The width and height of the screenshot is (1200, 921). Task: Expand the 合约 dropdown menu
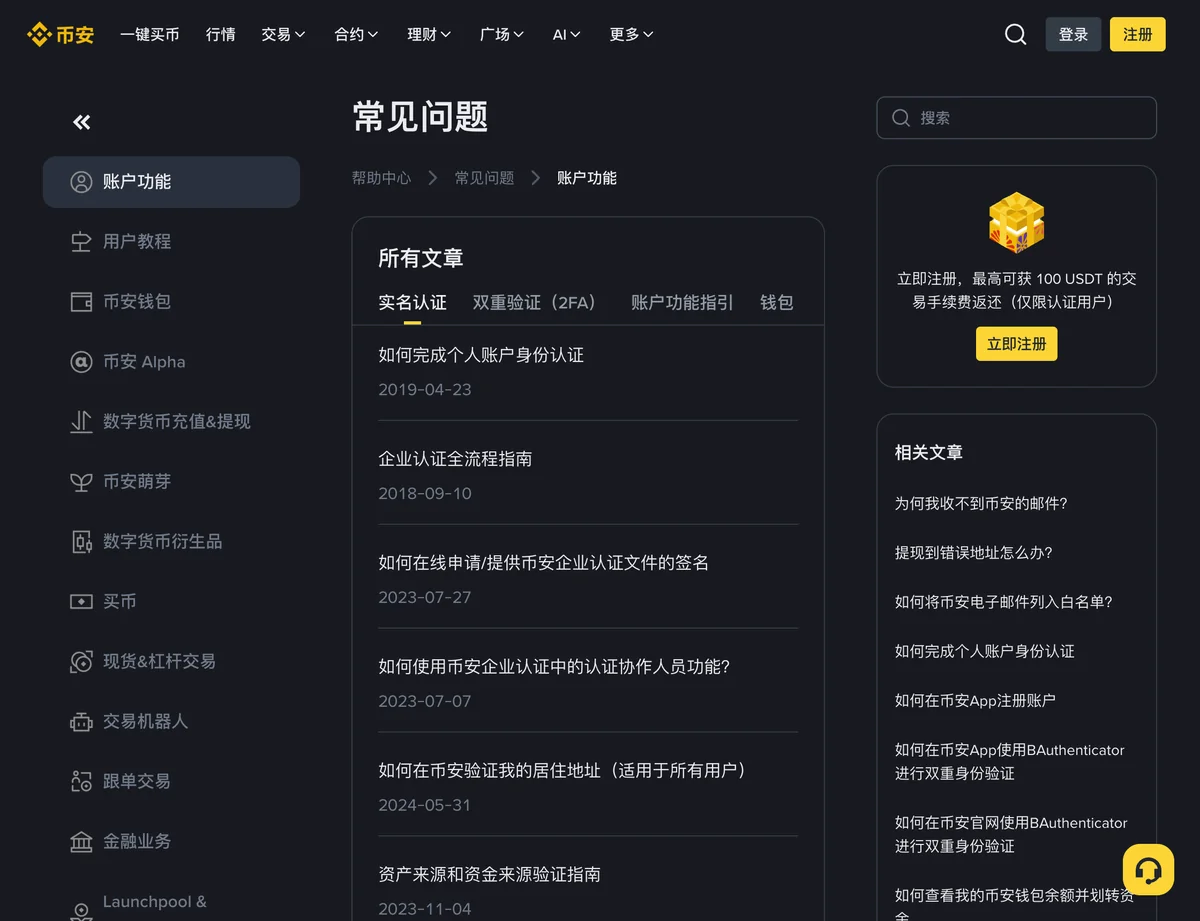tap(356, 34)
